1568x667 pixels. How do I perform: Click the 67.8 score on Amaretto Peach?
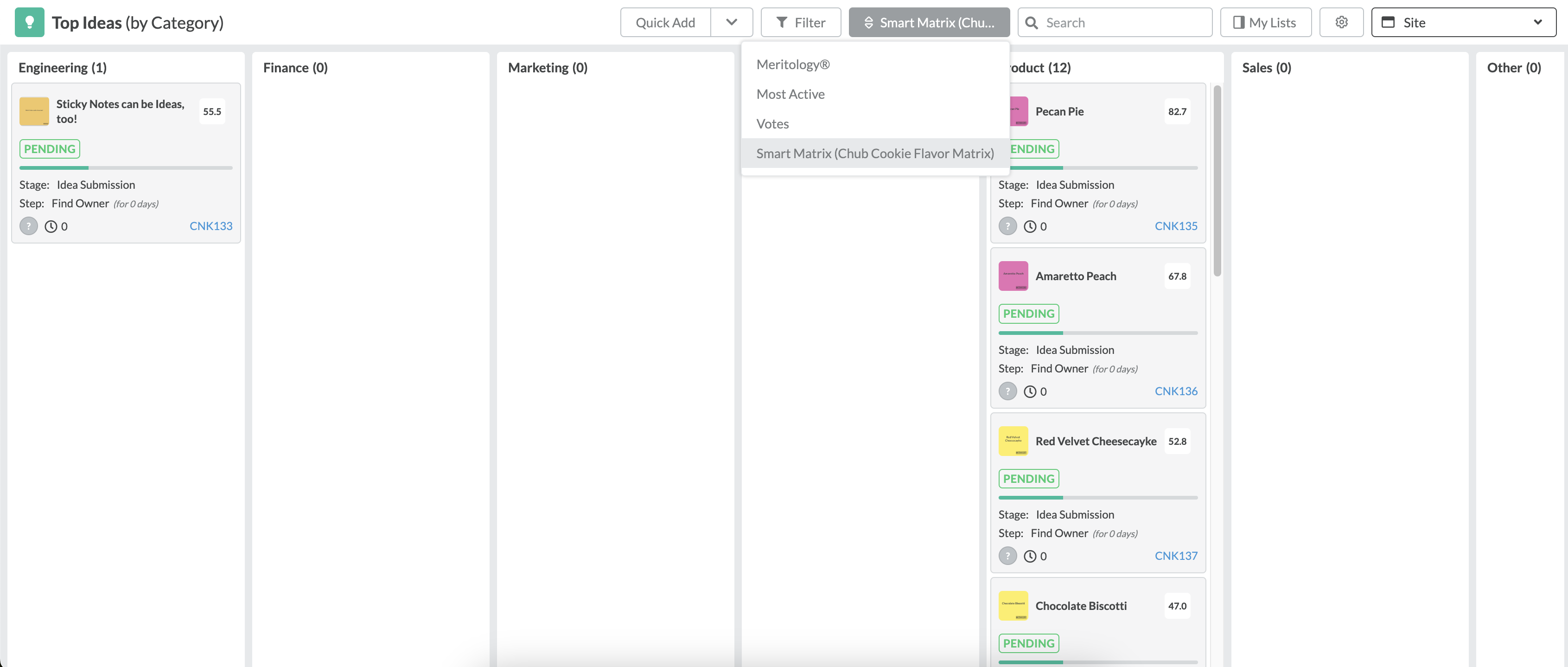tap(1177, 276)
